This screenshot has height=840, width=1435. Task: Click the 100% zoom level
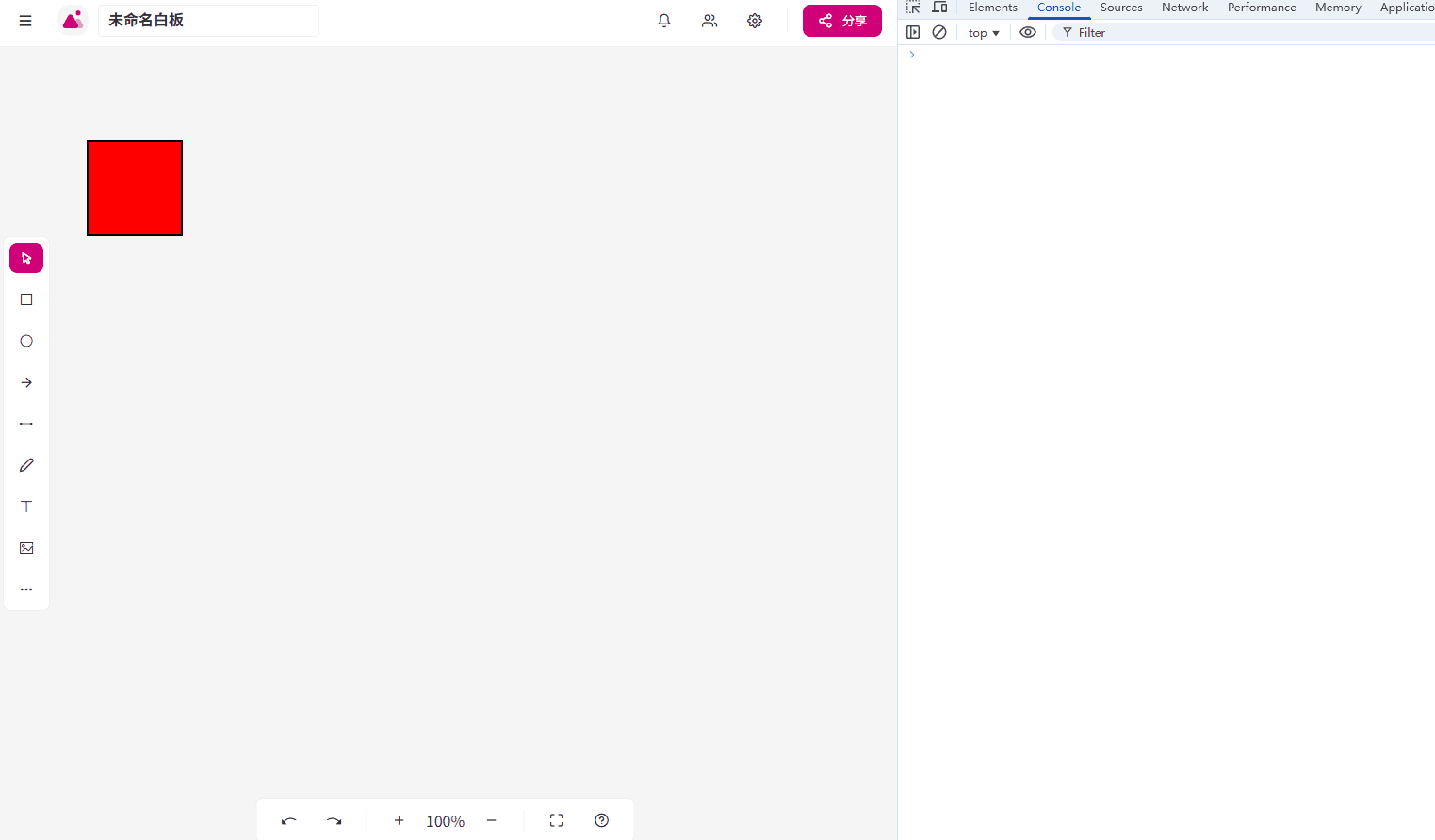click(445, 821)
